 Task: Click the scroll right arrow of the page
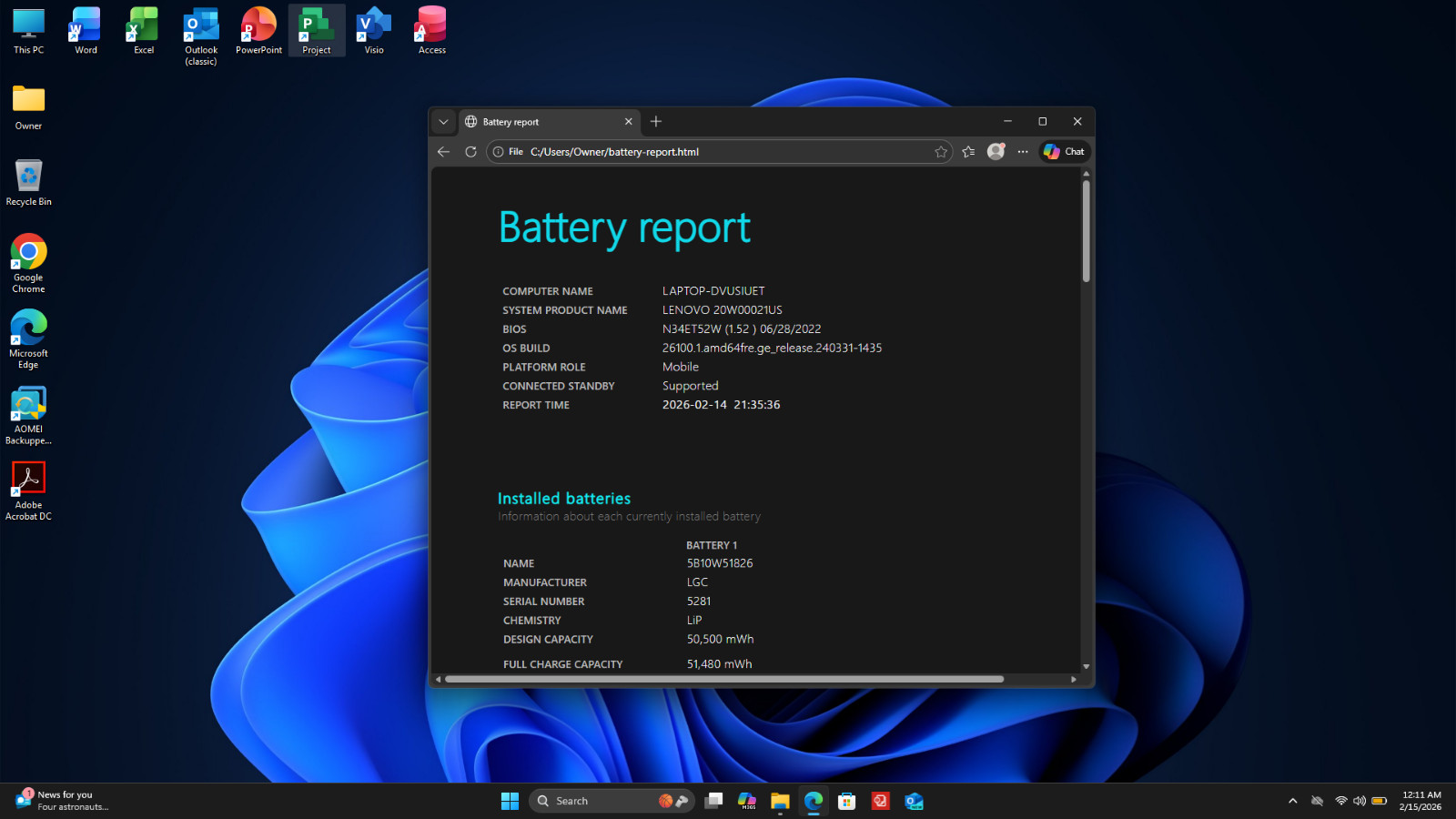coord(1074,679)
